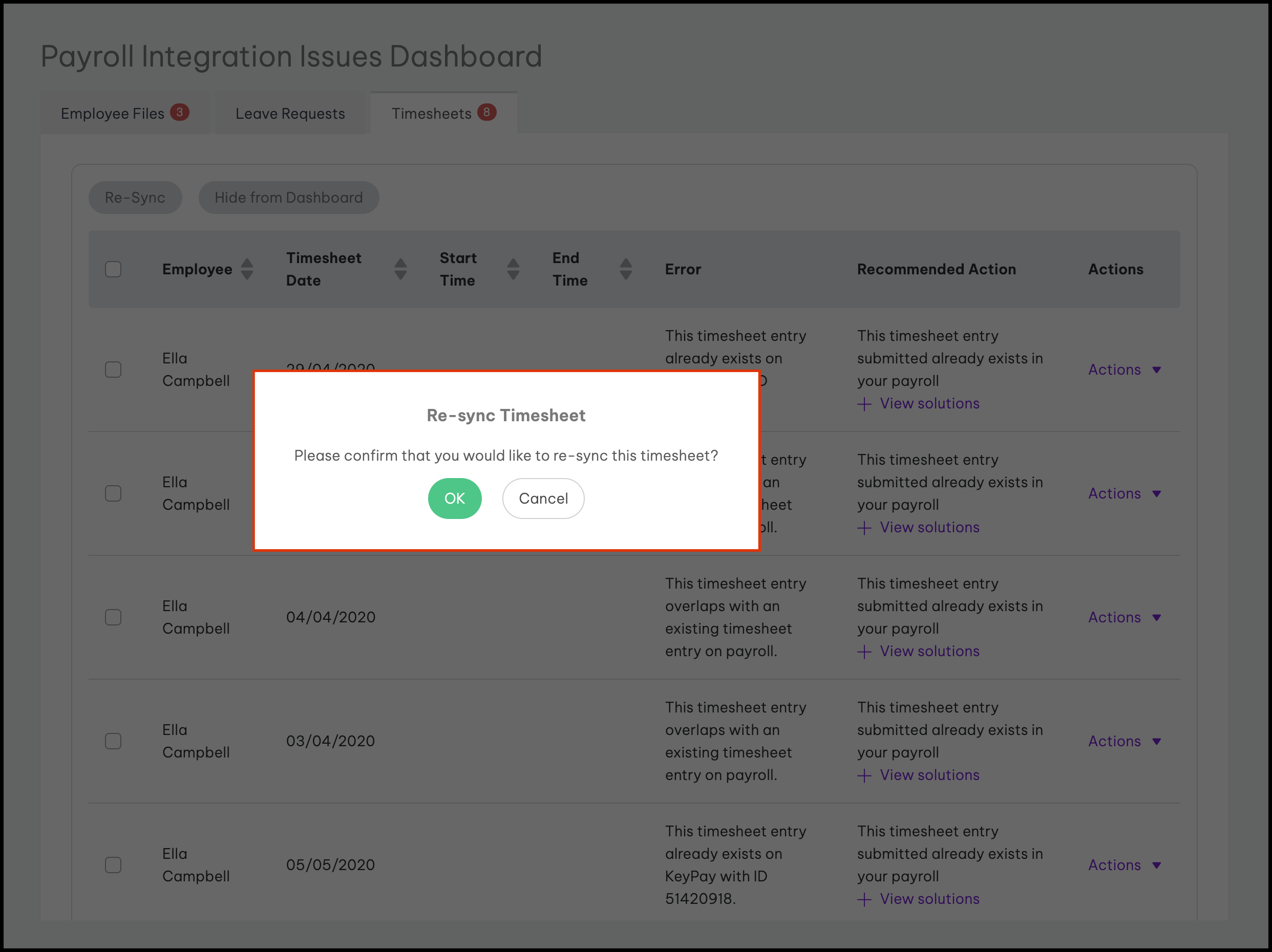Confirm re-sync by clicking OK
The image size is (1272, 952).
coord(454,499)
